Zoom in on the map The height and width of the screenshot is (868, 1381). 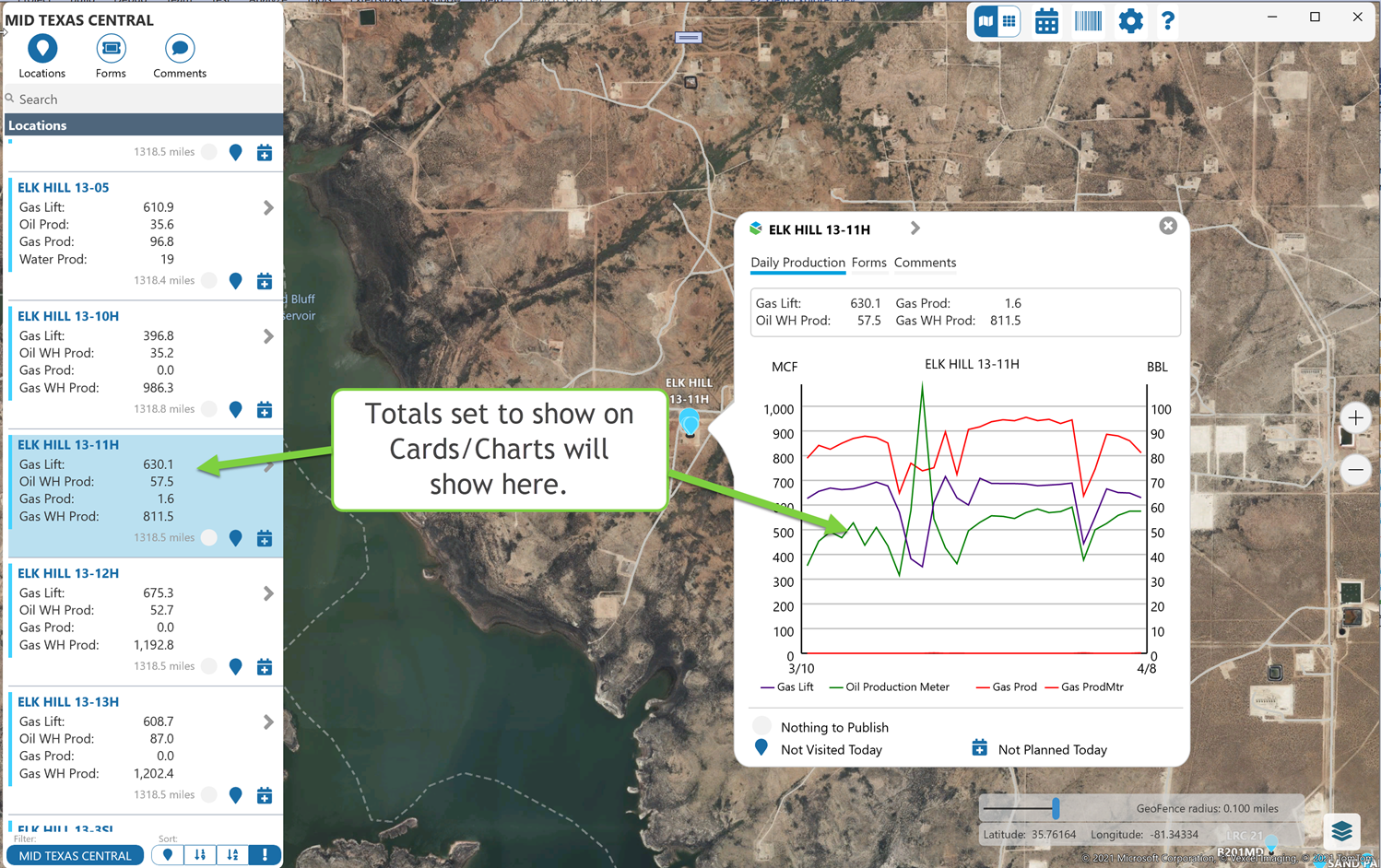pyautogui.click(x=1355, y=418)
